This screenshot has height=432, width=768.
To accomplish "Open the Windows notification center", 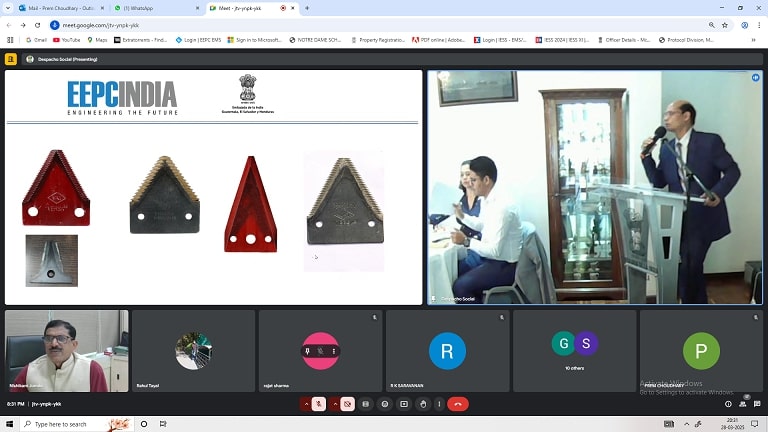I will tap(755, 424).
